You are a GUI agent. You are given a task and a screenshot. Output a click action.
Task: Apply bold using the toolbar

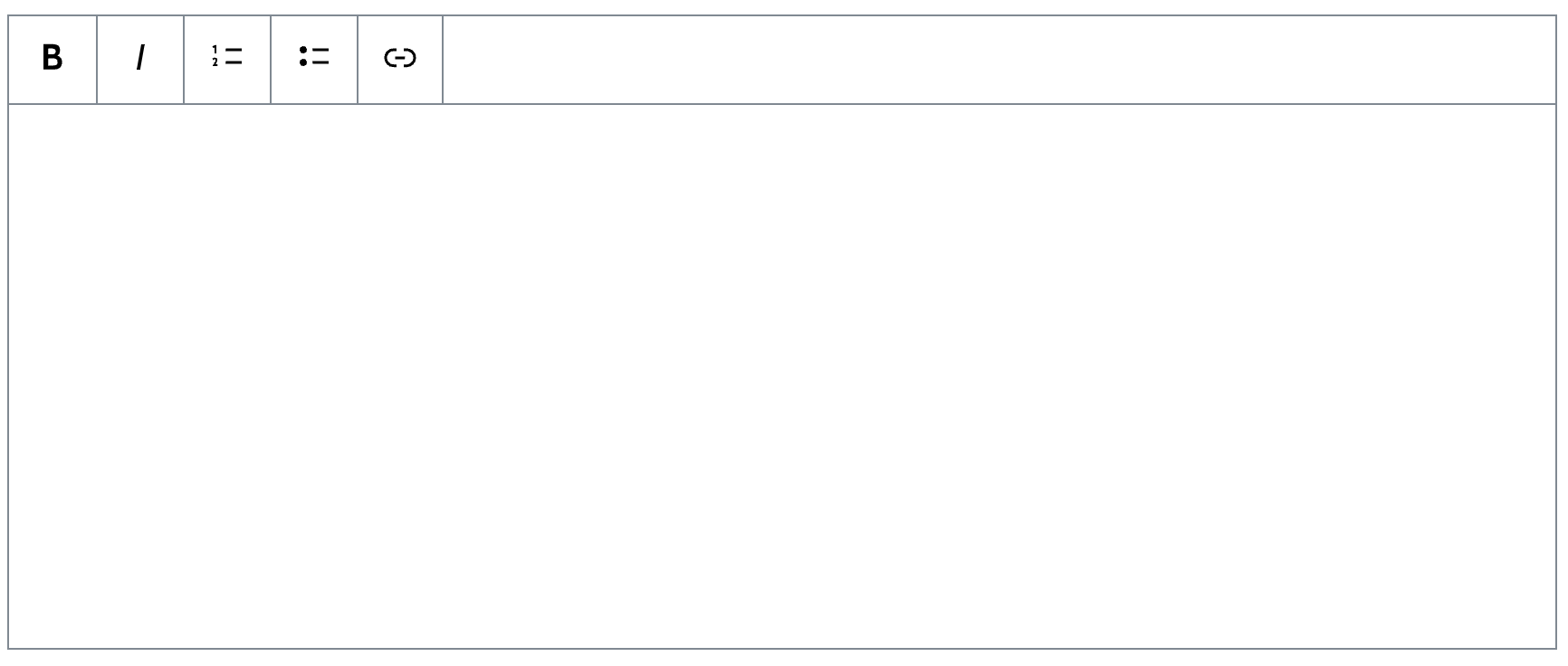point(53,59)
